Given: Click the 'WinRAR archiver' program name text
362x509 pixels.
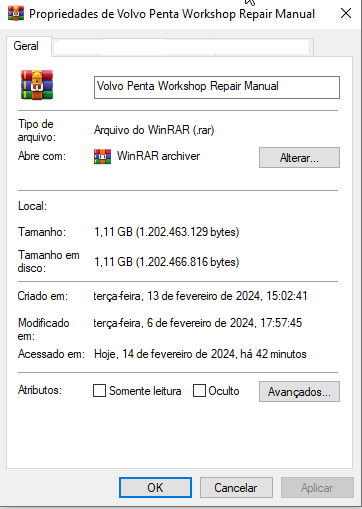Looking at the screenshot, I should [x=158, y=156].
